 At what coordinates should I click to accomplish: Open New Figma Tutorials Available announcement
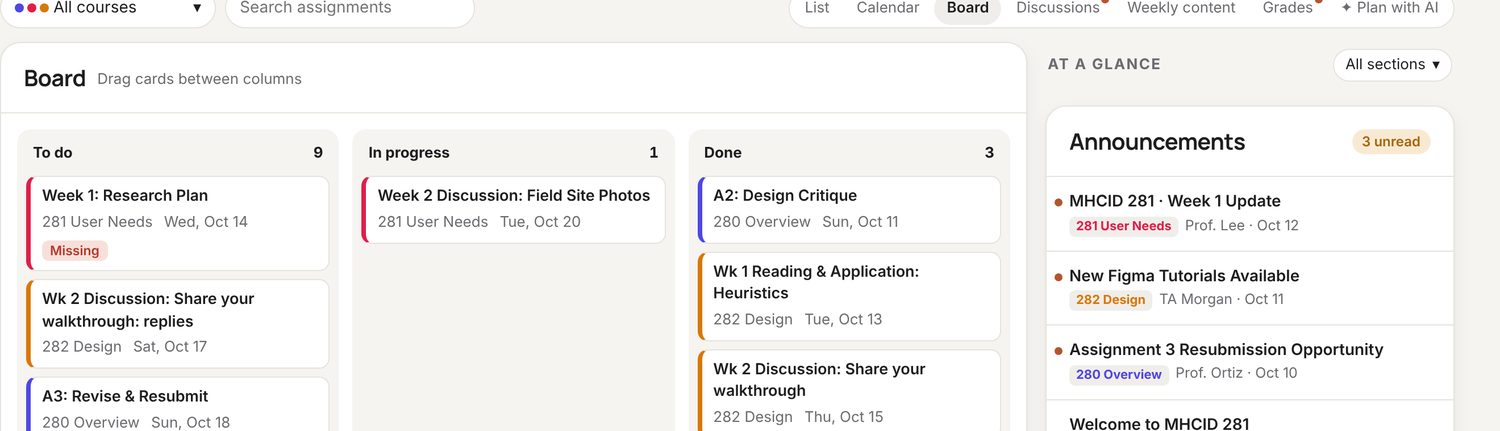(x=1250, y=288)
